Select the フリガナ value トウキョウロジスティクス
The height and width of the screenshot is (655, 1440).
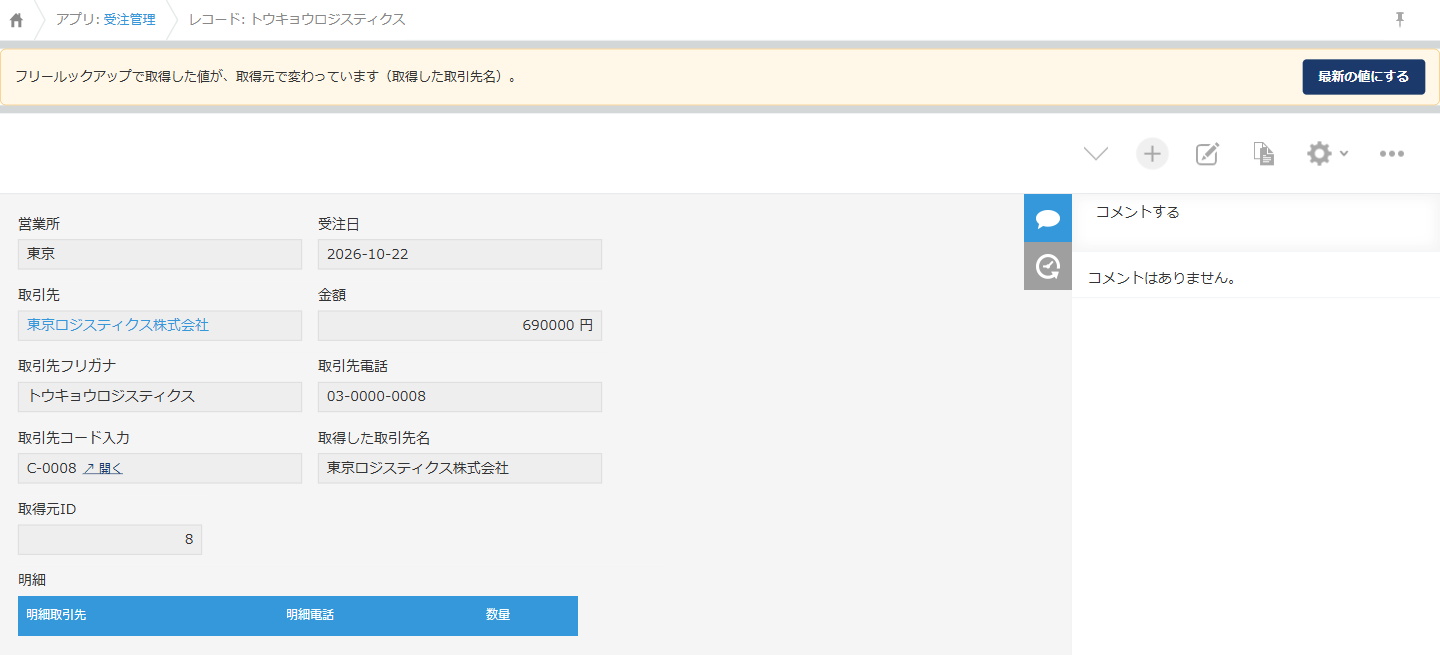160,396
